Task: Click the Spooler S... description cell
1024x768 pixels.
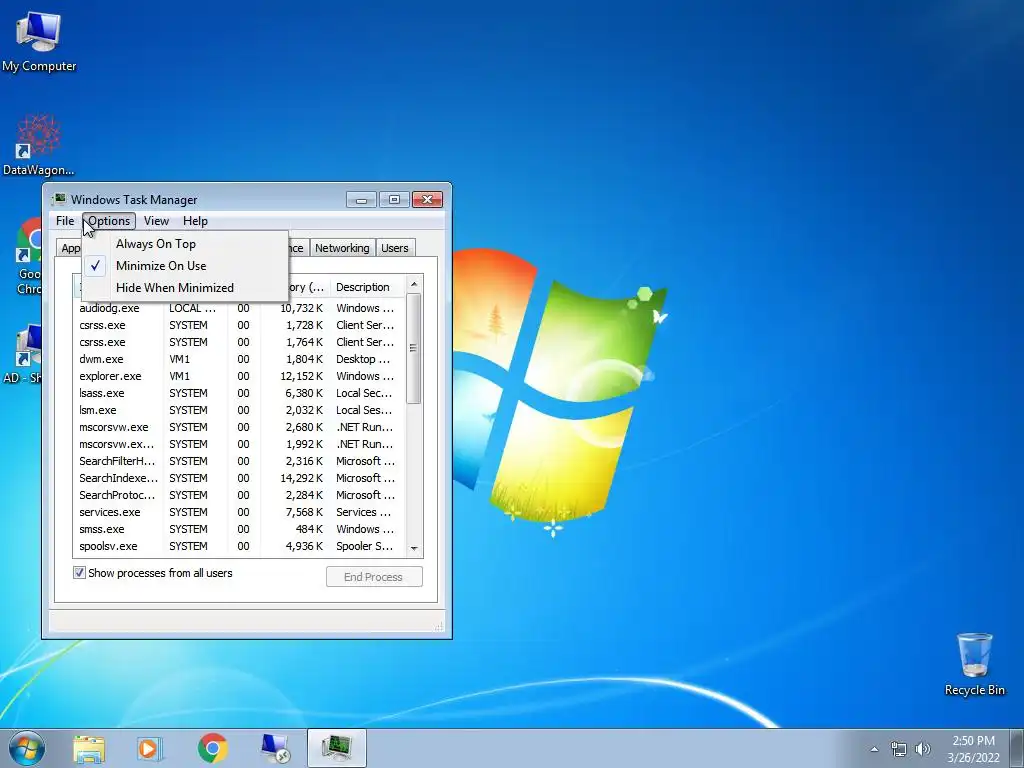Action: (364, 545)
